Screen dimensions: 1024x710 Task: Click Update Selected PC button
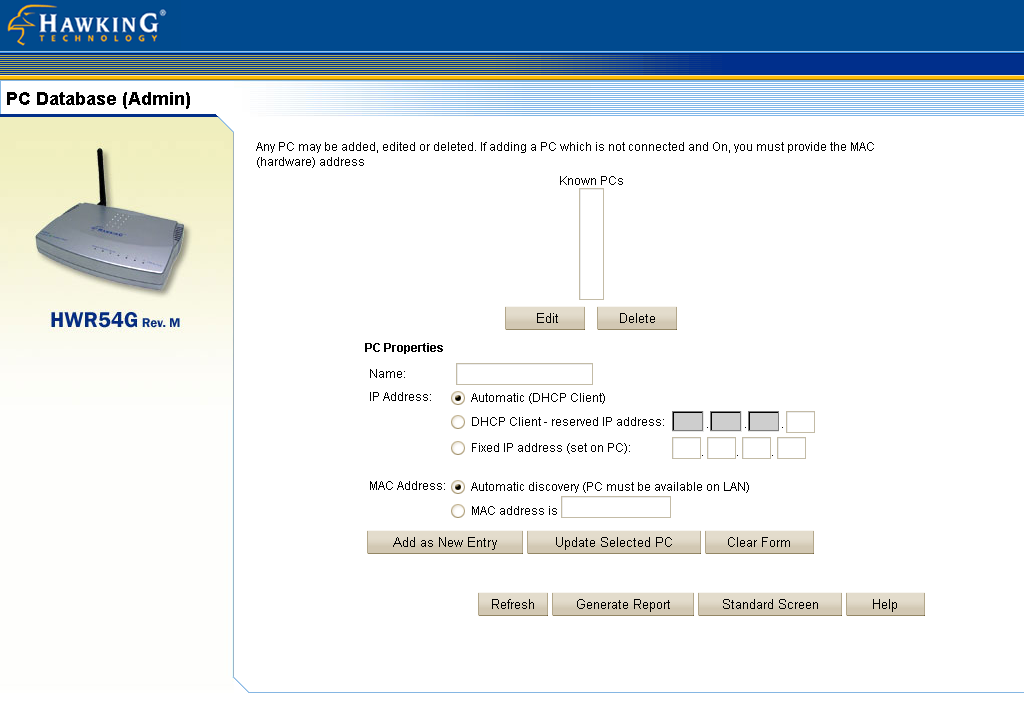pos(614,542)
